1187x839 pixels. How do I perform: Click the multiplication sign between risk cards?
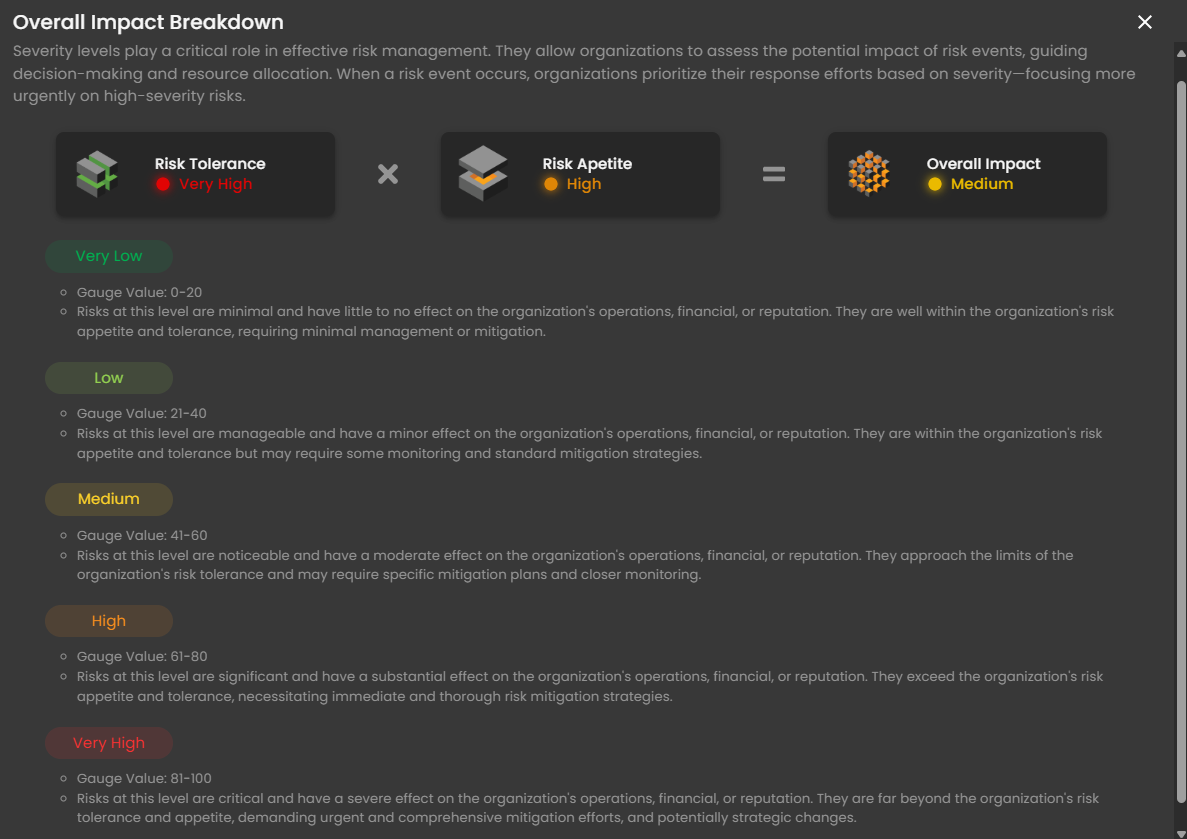[388, 174]
